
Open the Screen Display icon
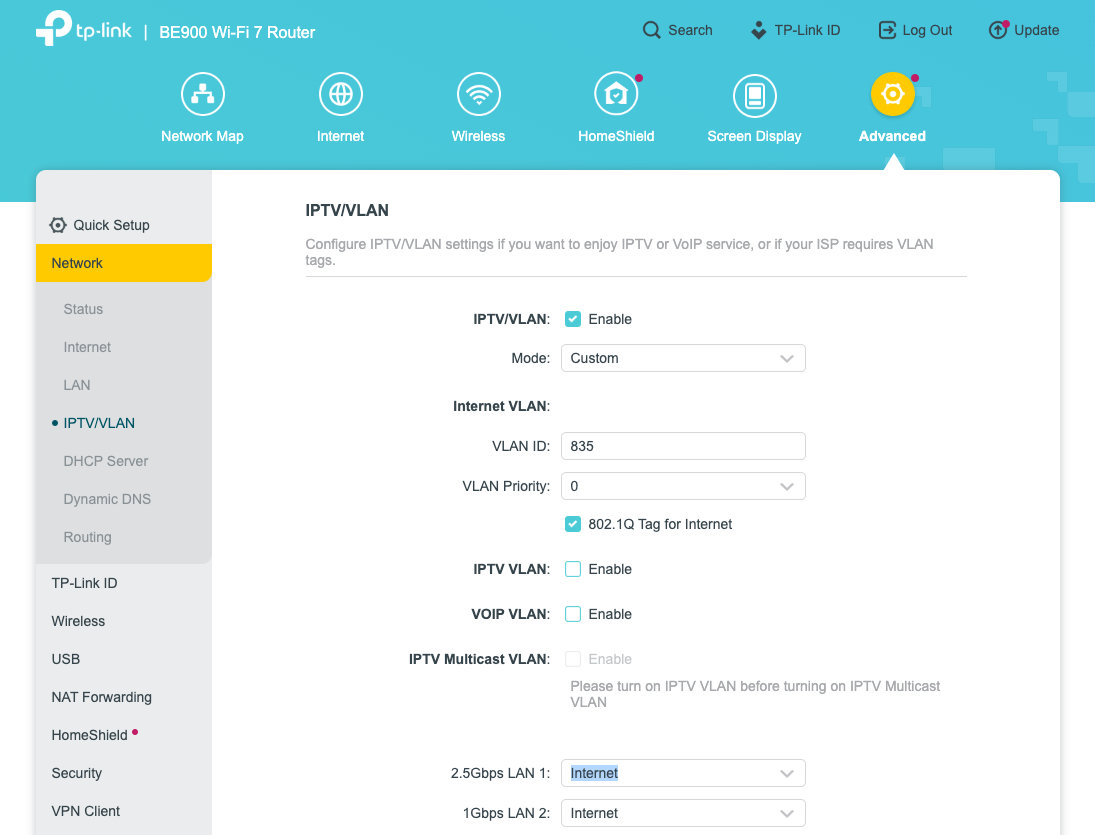[x=754, y=96]
